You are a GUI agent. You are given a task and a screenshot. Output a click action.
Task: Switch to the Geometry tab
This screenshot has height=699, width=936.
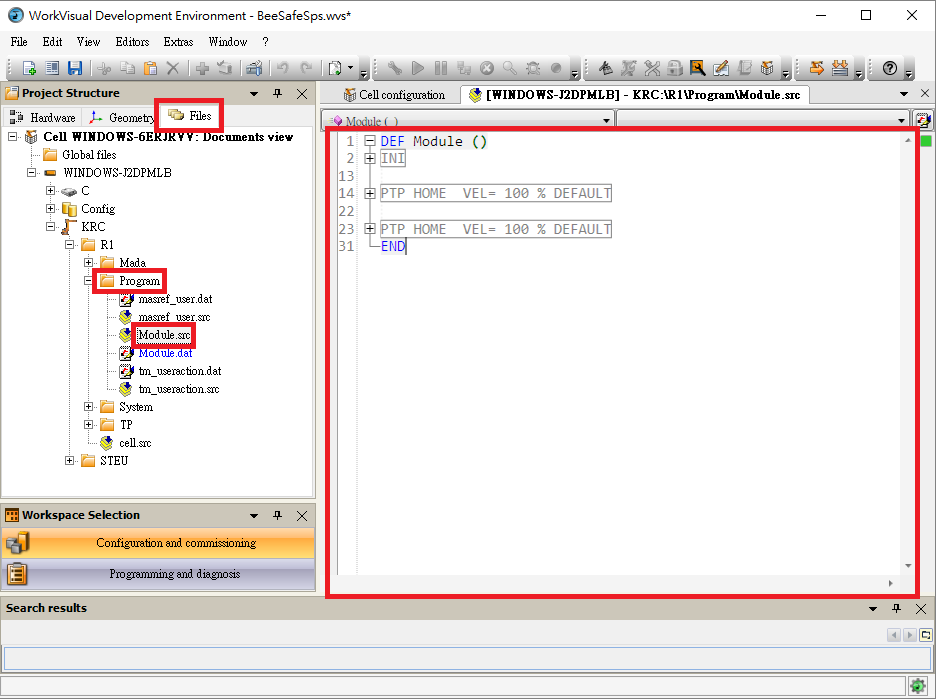pyautogui.click(x=121, y=118)
